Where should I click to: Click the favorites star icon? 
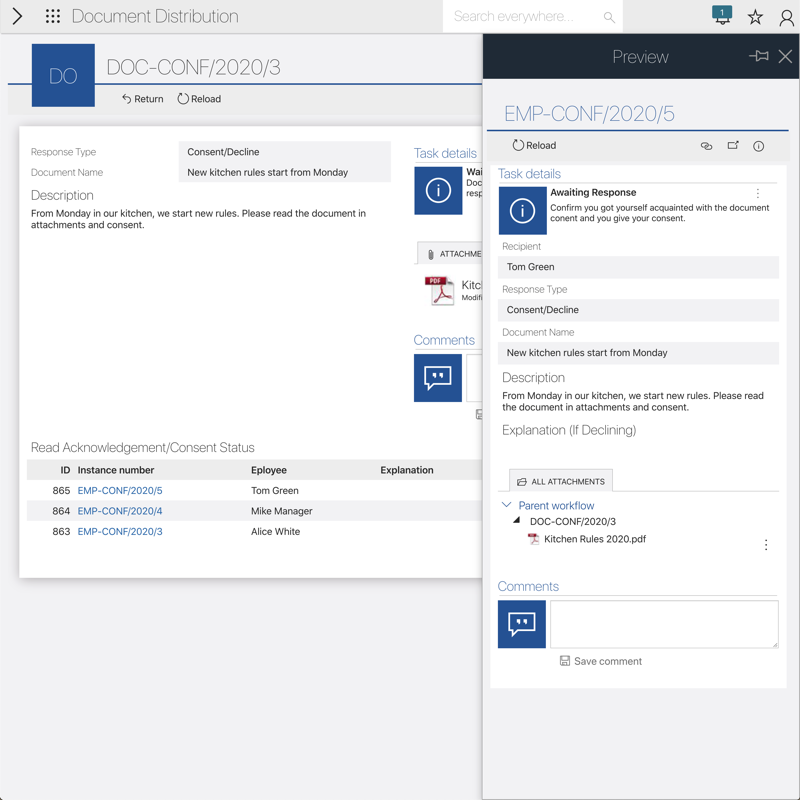(755, 17)
